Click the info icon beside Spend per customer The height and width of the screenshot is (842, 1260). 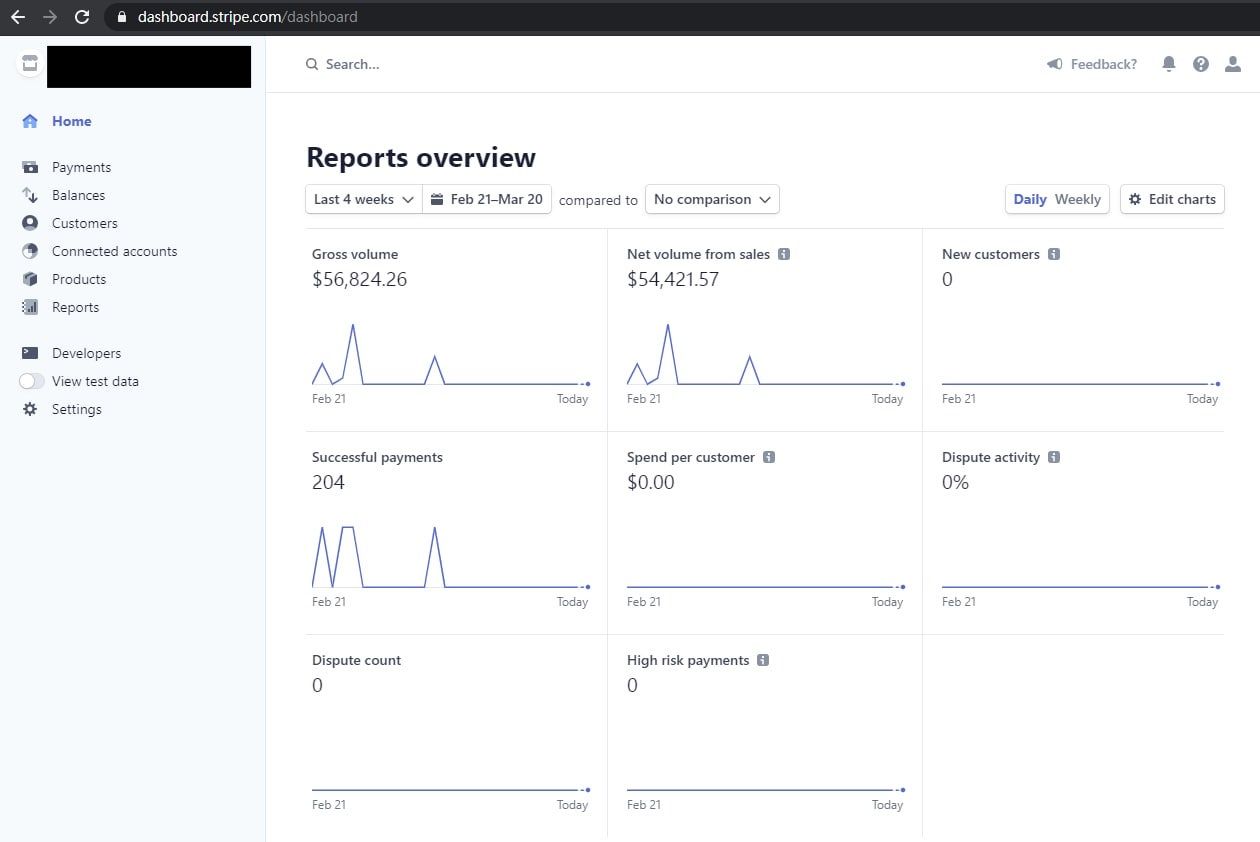pyautogui.click(x=769, y=457)
